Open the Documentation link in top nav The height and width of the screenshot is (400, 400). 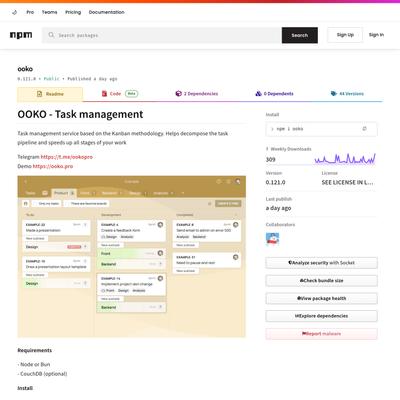pyautogui.click(x=106, y=12)
